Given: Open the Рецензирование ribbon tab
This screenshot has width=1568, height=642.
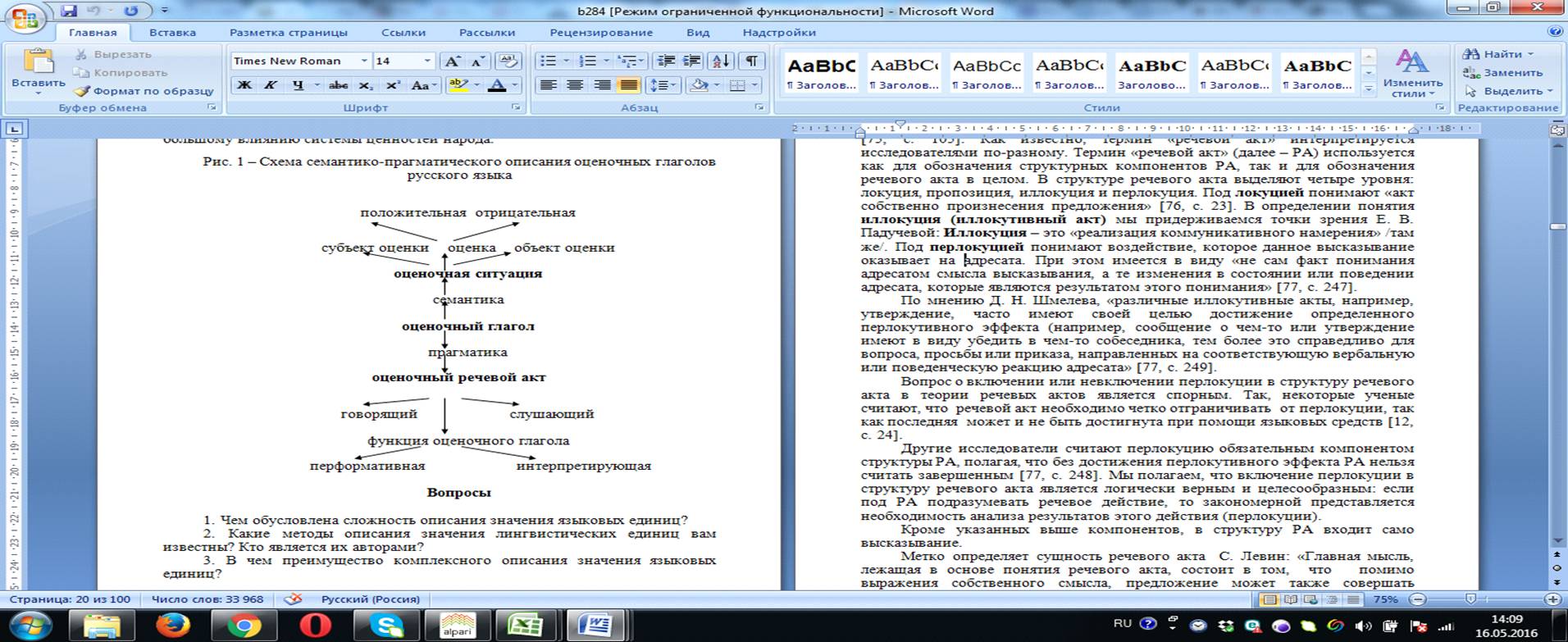Looking at the screenshot, I should pyautogui.click(x=601, y=33).
